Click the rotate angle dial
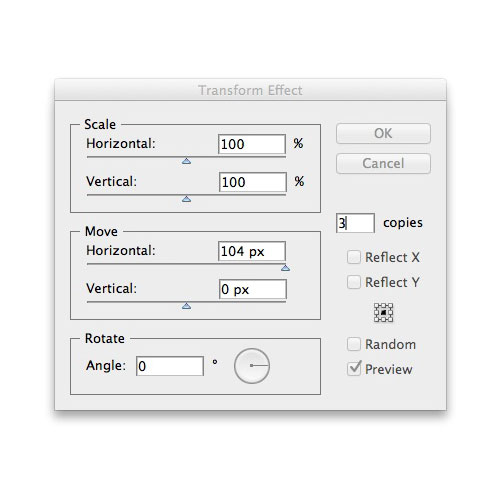 tap(252, 366)
